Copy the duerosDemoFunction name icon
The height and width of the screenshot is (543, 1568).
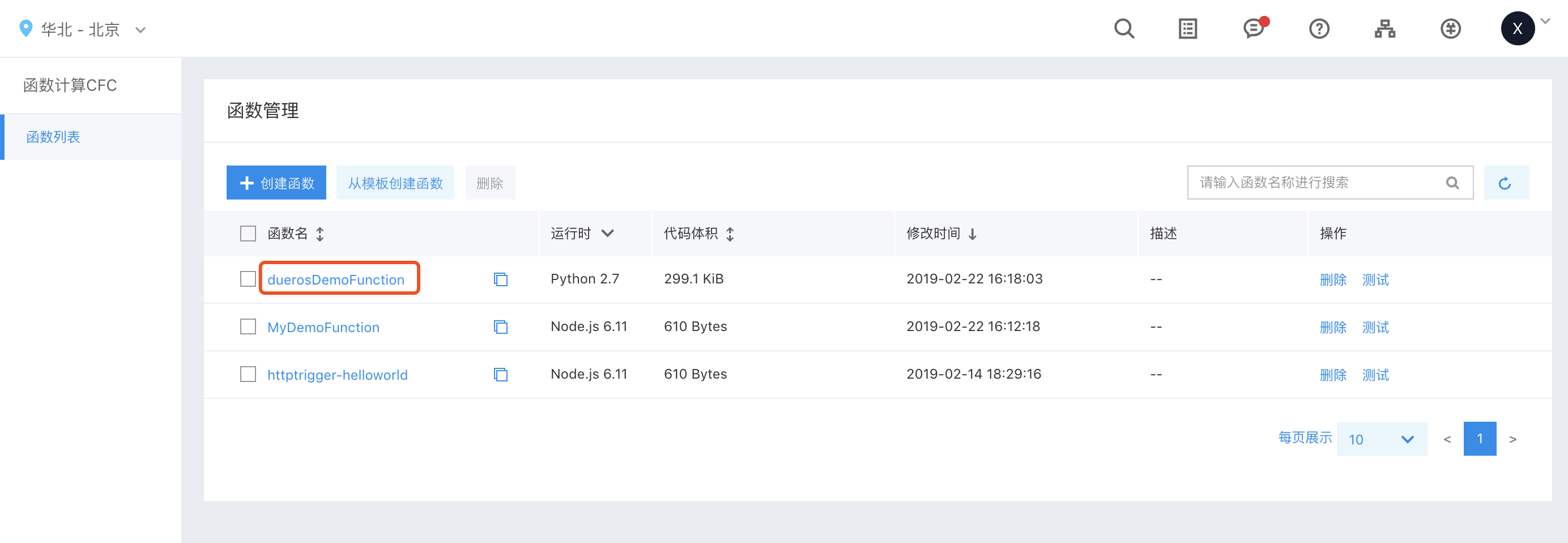coord(500,279)
